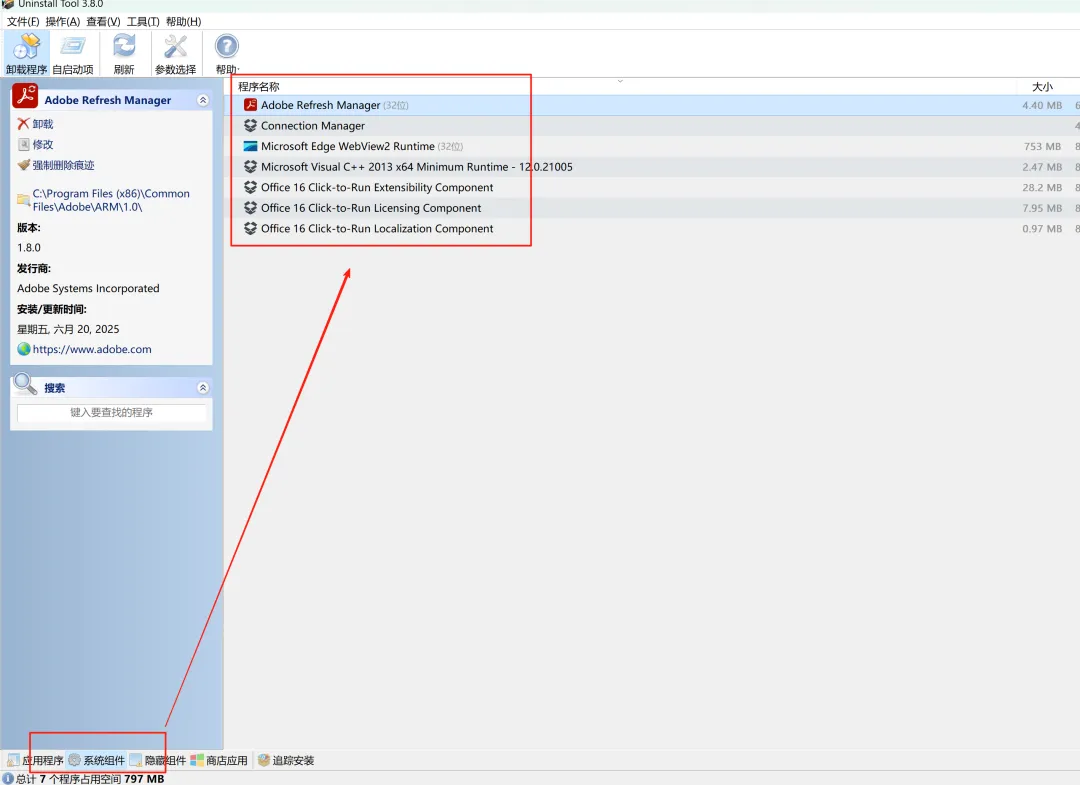Click the red X 卸载 icon
Viewport: 1080px width, 785px height.
[23, 123]
